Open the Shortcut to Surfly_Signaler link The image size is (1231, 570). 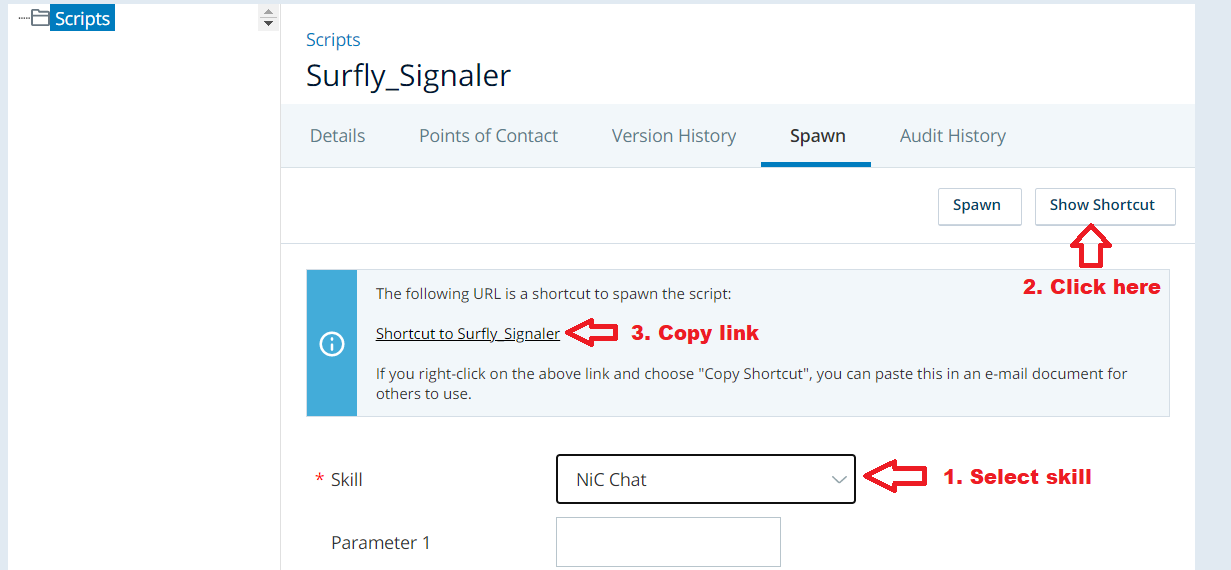click(x=467, y=334)
